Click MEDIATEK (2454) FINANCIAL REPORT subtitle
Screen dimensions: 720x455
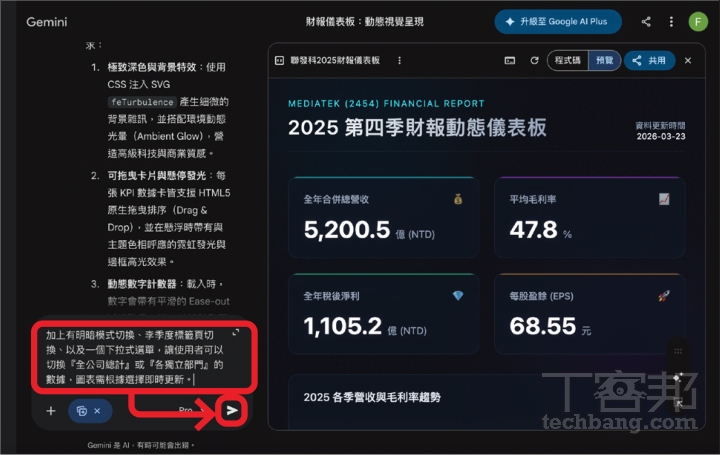(386, 104)
